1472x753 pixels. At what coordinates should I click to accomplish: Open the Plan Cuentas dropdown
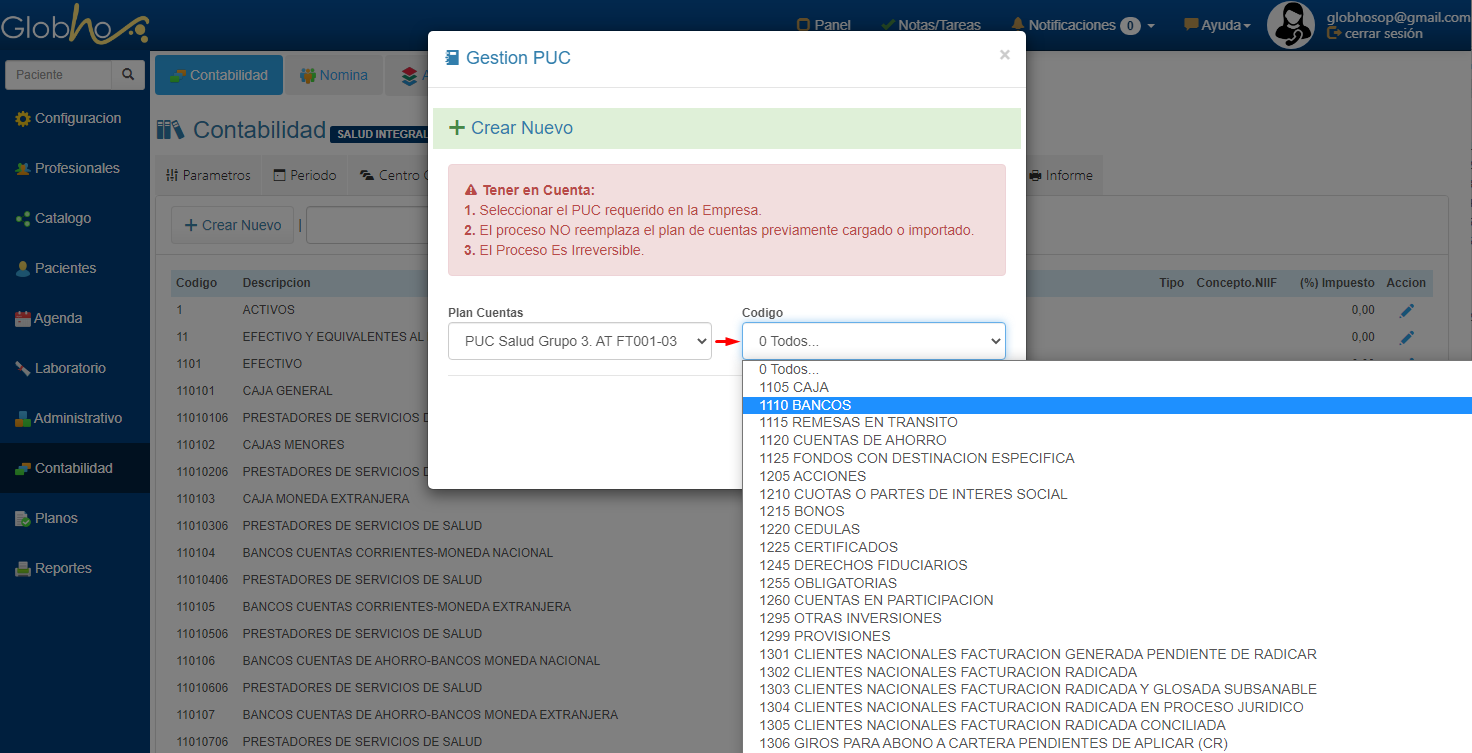click(x=580, y=342)
